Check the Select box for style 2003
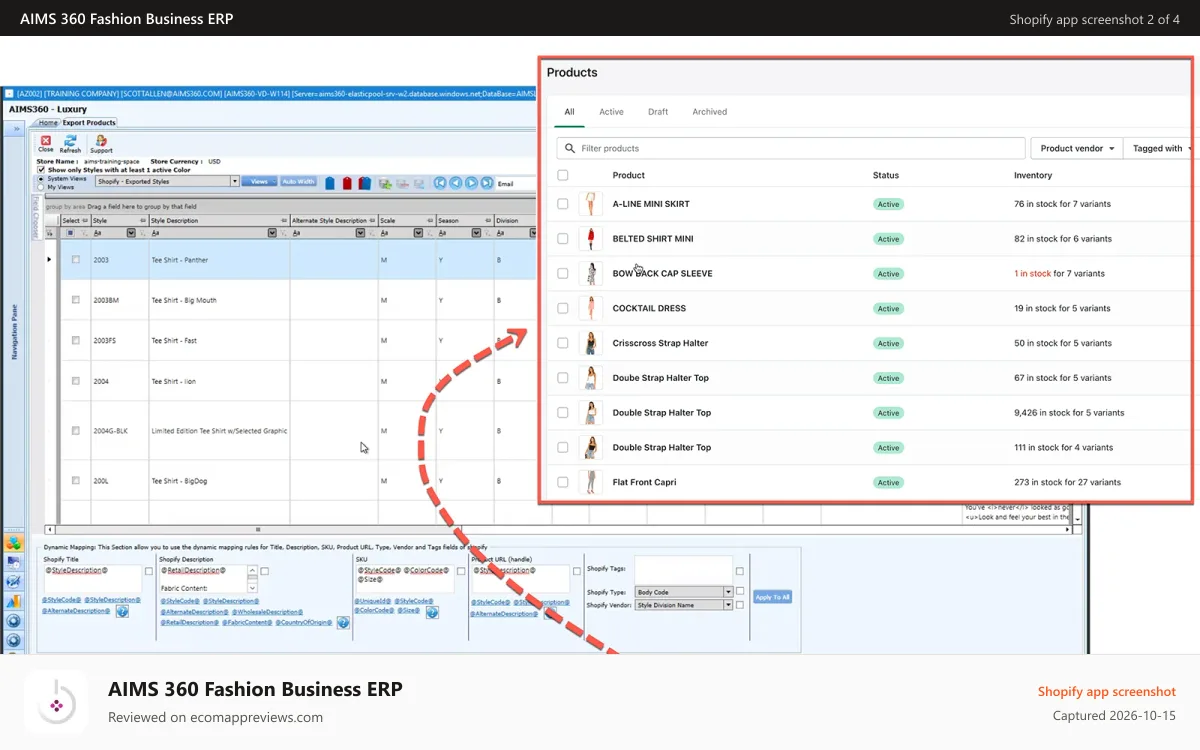1200x750 pixels. [x=75, y=260]
